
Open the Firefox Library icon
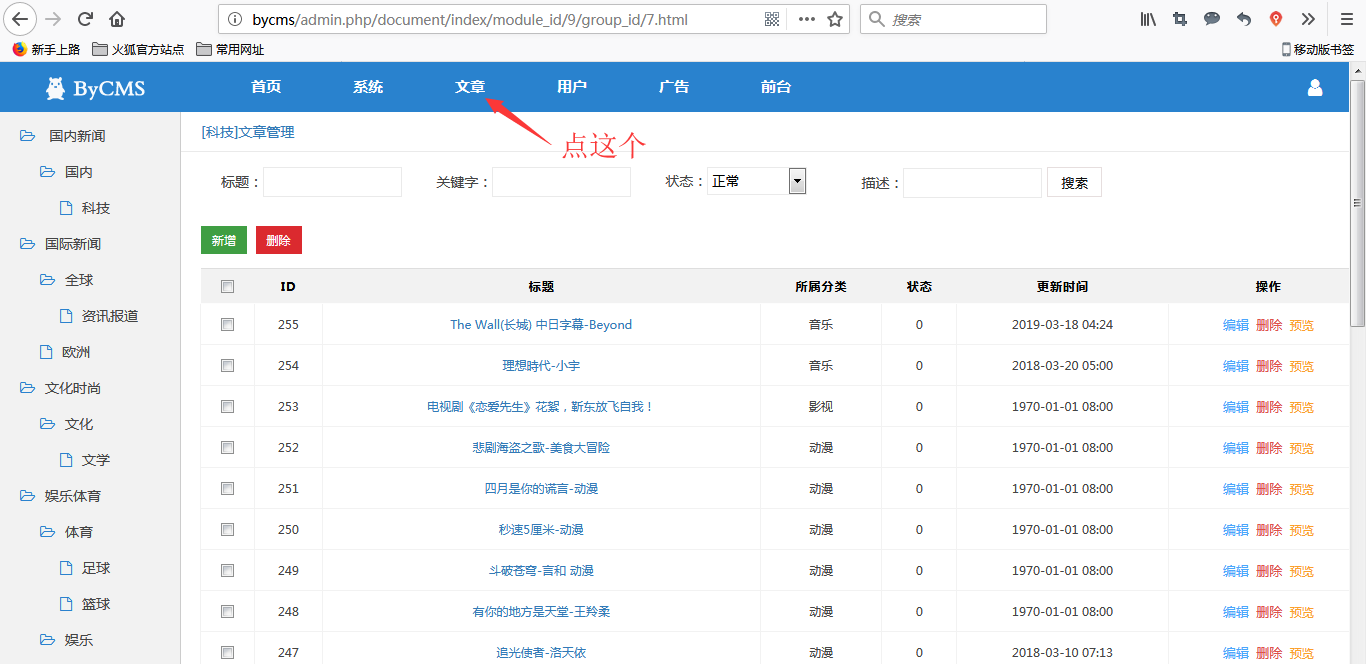click(x=1148, y=18)
